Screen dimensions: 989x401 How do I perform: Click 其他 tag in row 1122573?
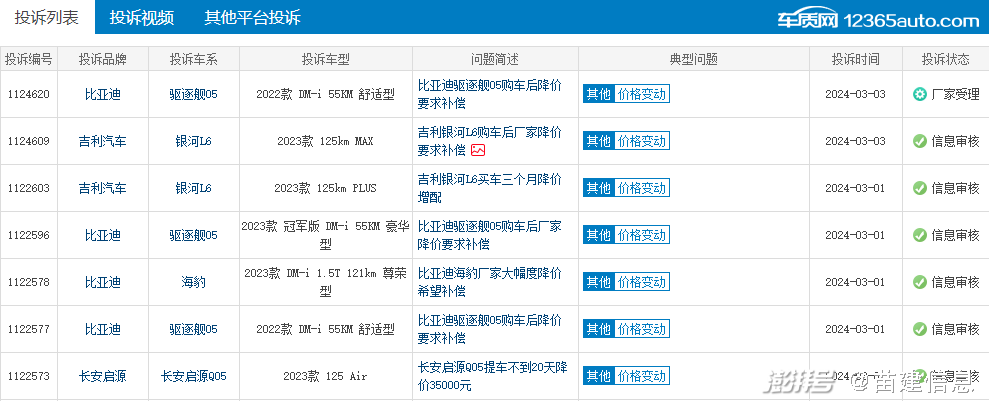599,376
